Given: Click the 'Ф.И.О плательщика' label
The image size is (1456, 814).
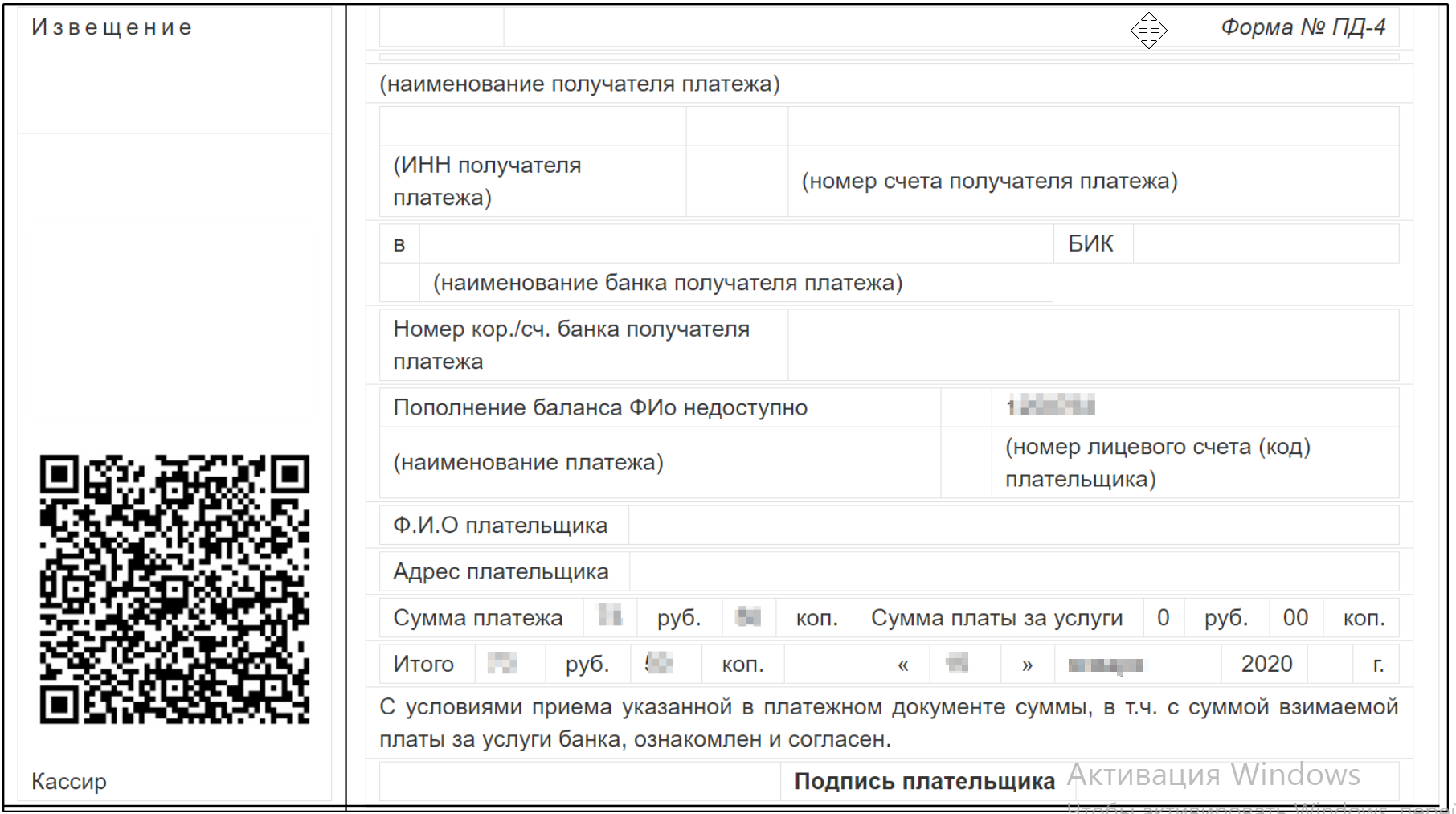Looking at the screenshot, I should tap(500, 525).
